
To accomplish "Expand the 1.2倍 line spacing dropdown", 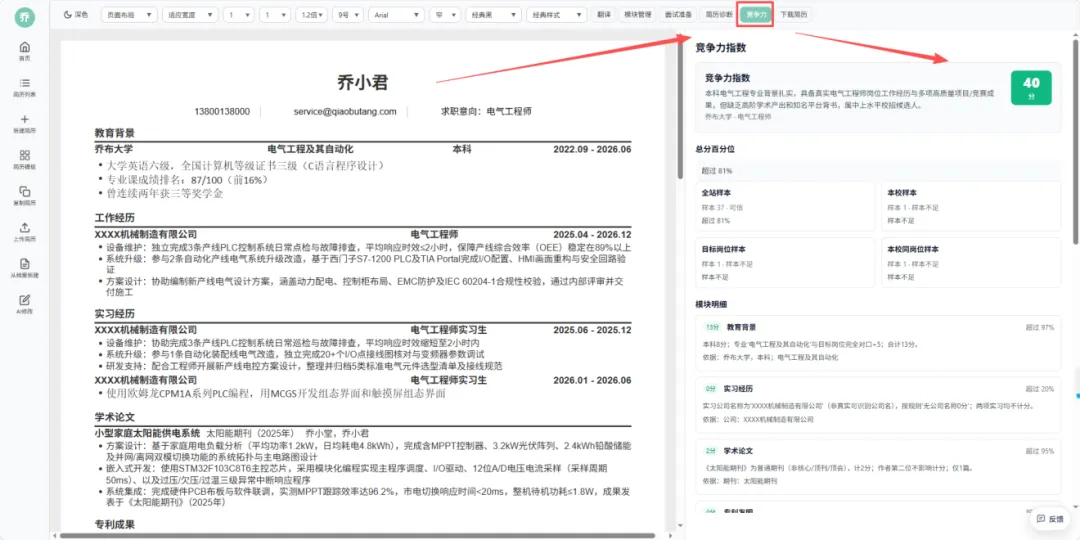I will point(311,14).
